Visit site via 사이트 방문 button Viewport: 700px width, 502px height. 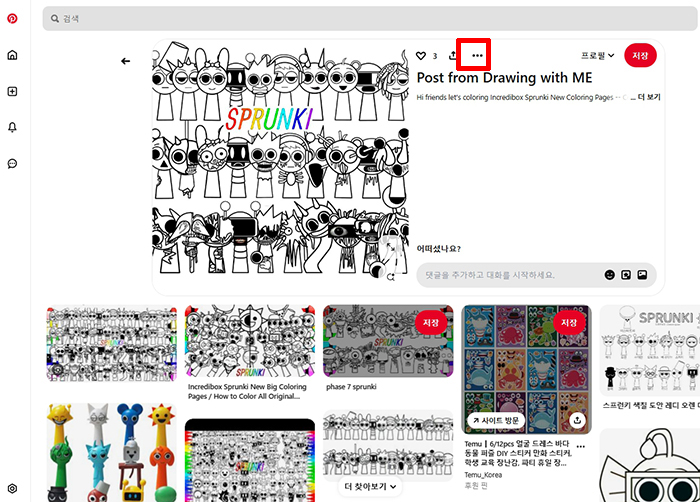coord(496,420)
